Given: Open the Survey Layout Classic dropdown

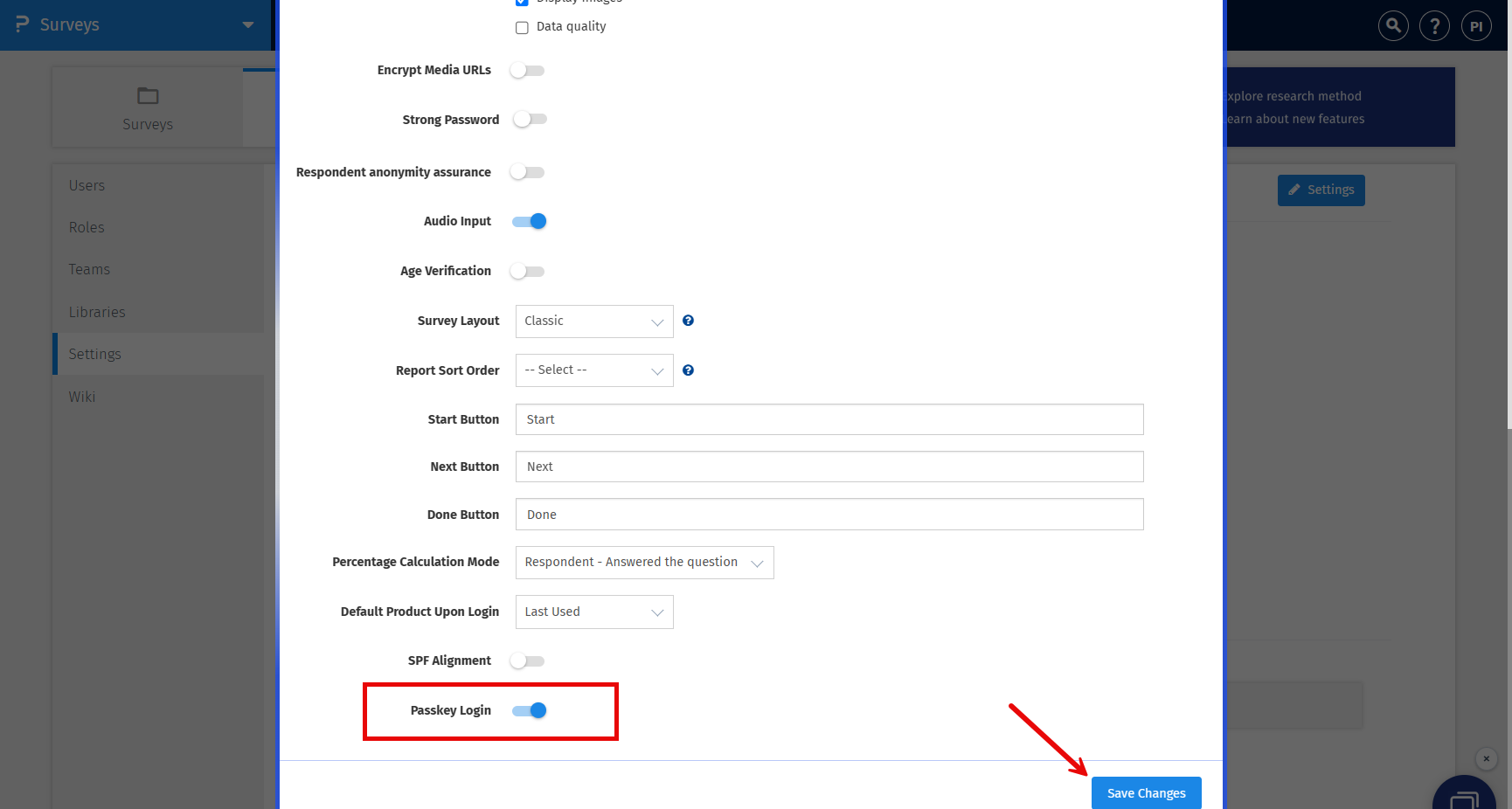Looking at the screenshot, I should pyautogui.click(x=594, y=321).
